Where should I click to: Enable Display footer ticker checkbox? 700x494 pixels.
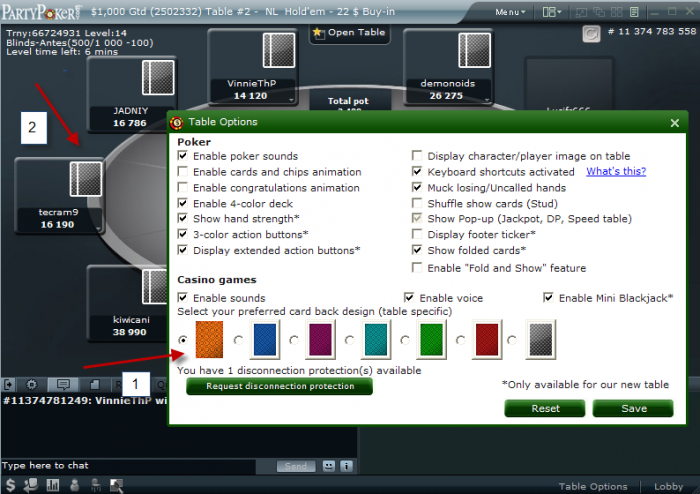(x=417, y=234)
